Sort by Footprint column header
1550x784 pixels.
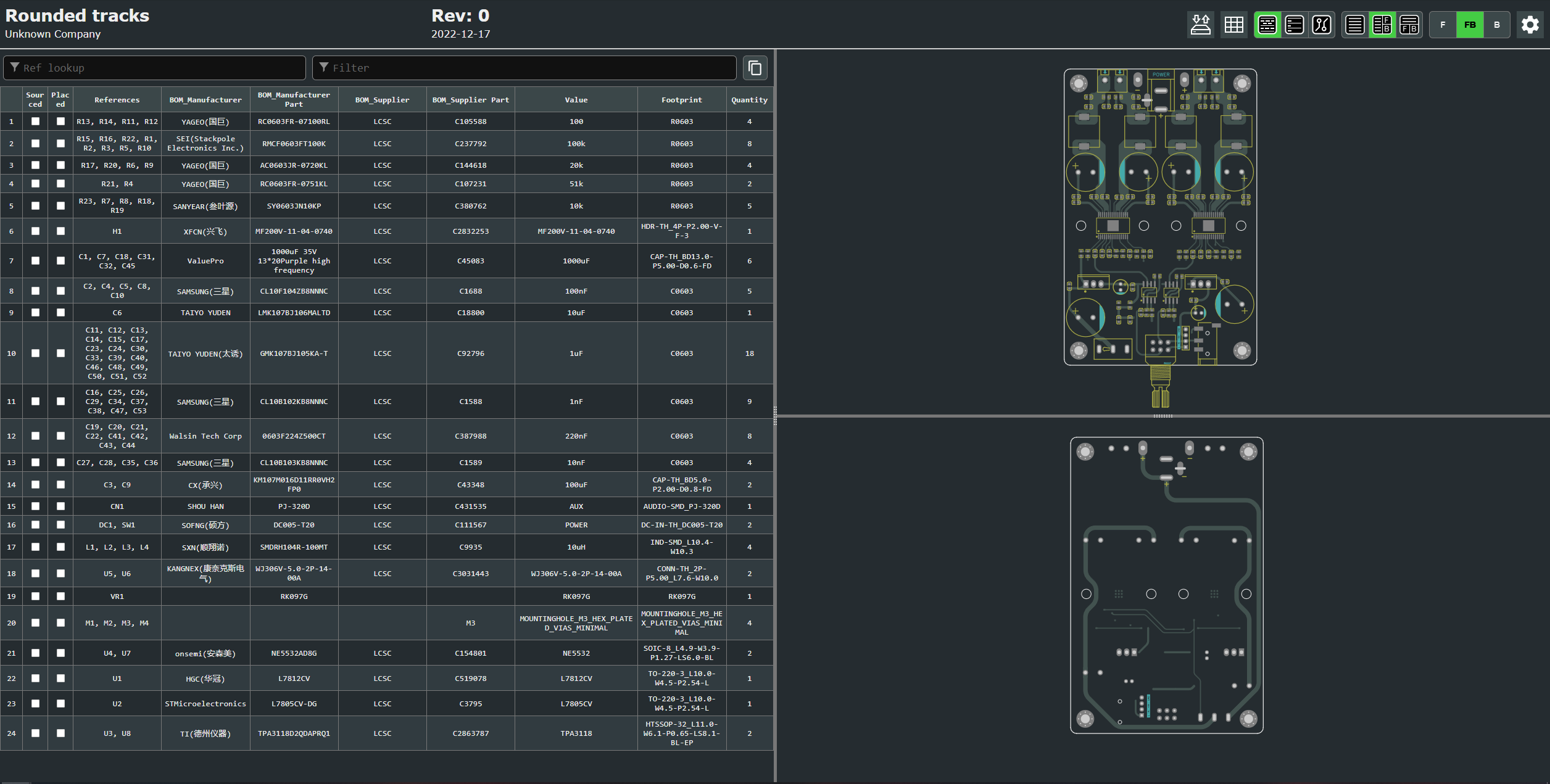[x=681, y=100]
